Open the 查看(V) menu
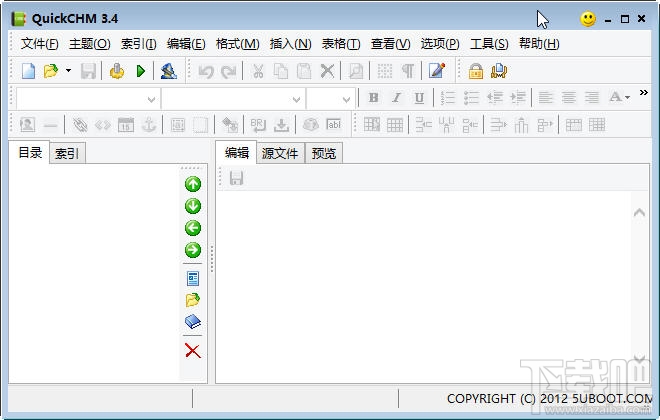This screenshot has height=420, width=660. click(391, 44)
